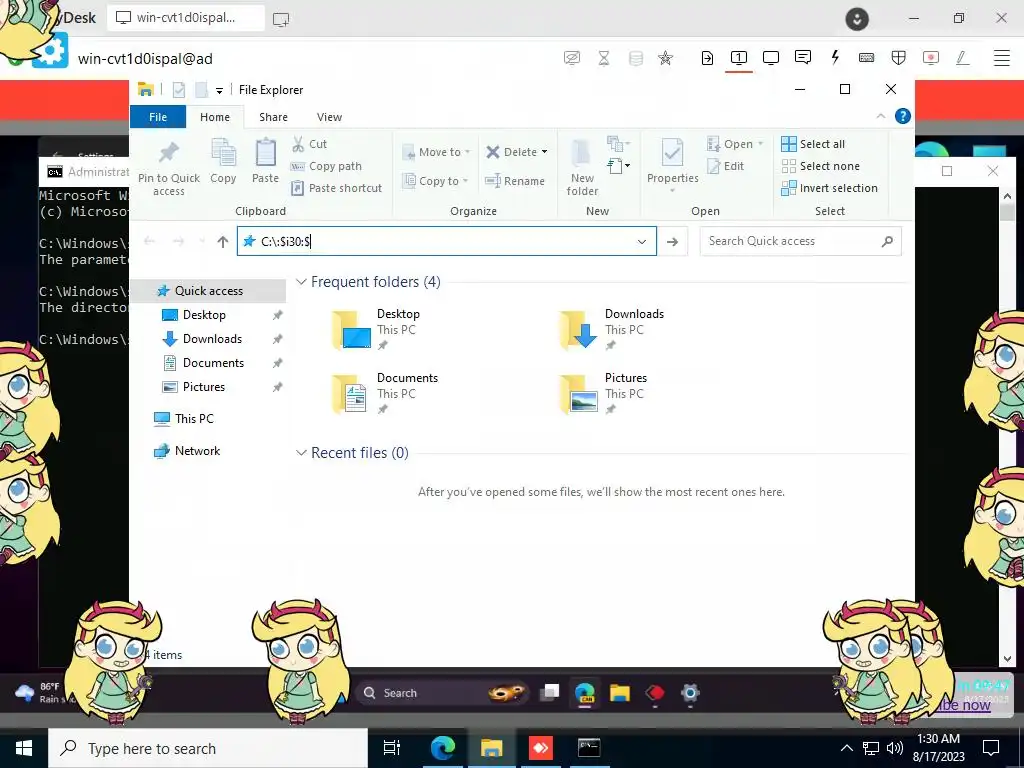Image resolution: width=1024 pixels, height=768 pixels.
Task: Open AnyDesk hamburger main menu
Action: [x=1002, y=57]
